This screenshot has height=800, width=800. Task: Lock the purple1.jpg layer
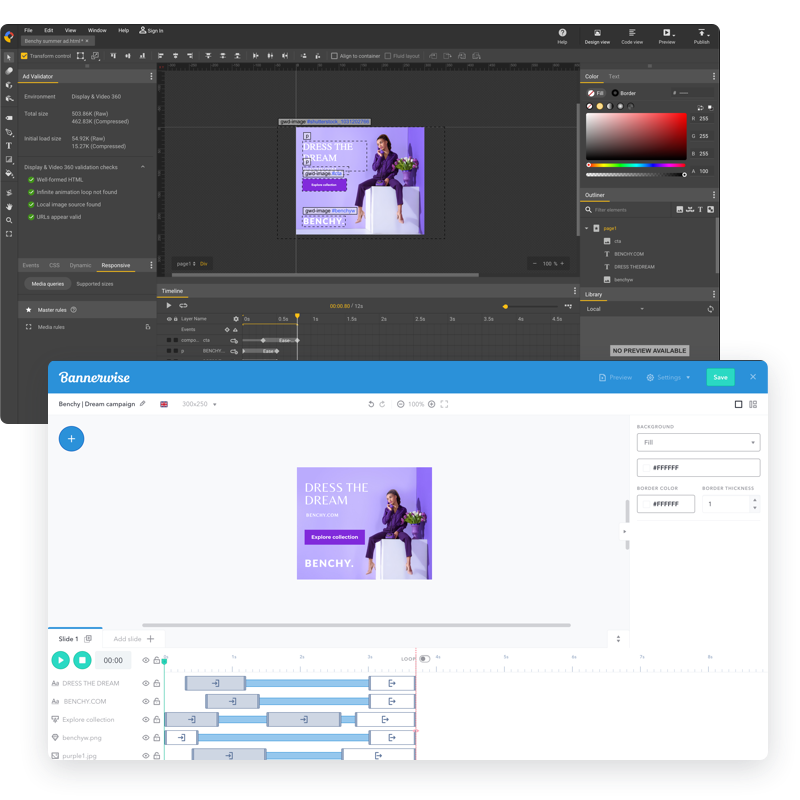(157, 756)
